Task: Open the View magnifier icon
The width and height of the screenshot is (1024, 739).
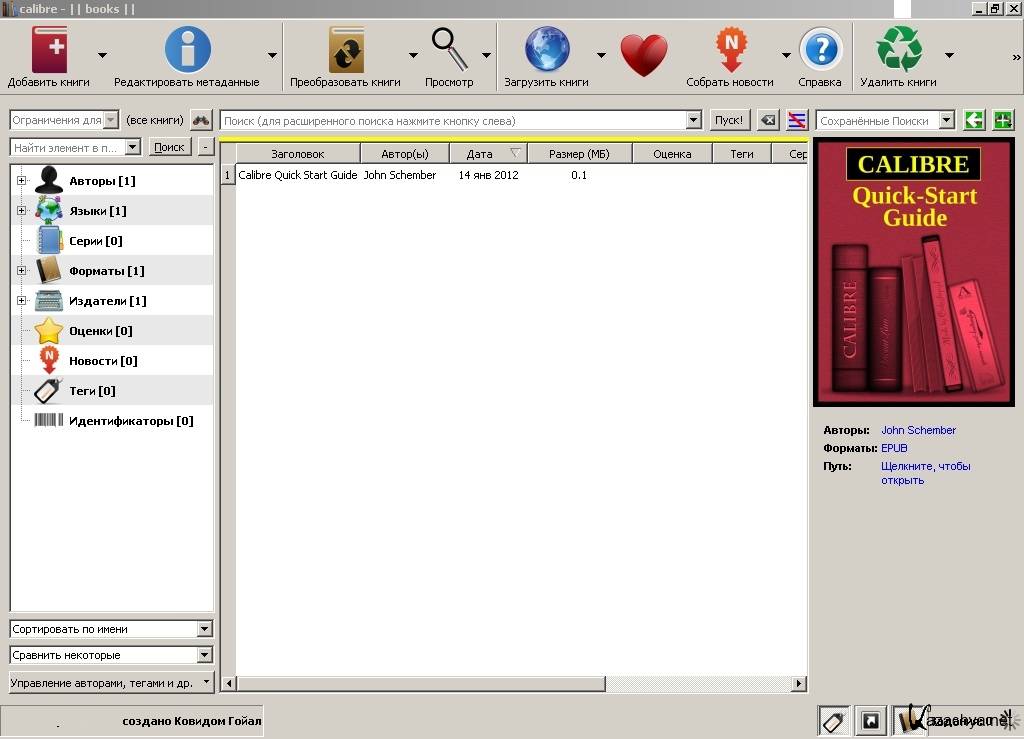Action: pos(449,50)
